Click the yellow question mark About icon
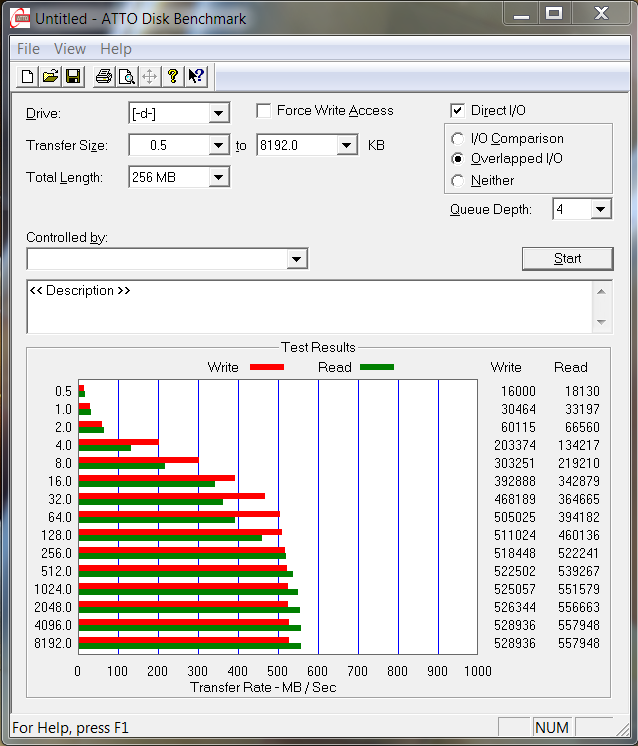Viewport: 638px width, 746px height. pyautogui.click(x=173, y=77)
